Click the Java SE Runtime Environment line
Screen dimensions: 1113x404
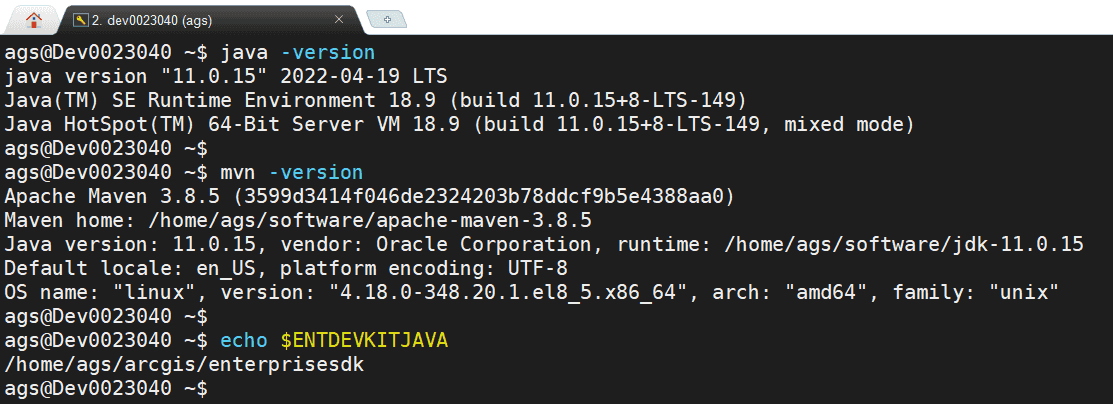point(375,100)
